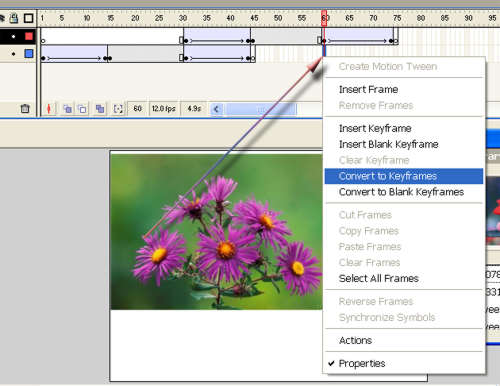This screenshot has height=386, width=500.
Task: Click frame 15 on the timeline ruler
Action: click(x=111, y=18)
